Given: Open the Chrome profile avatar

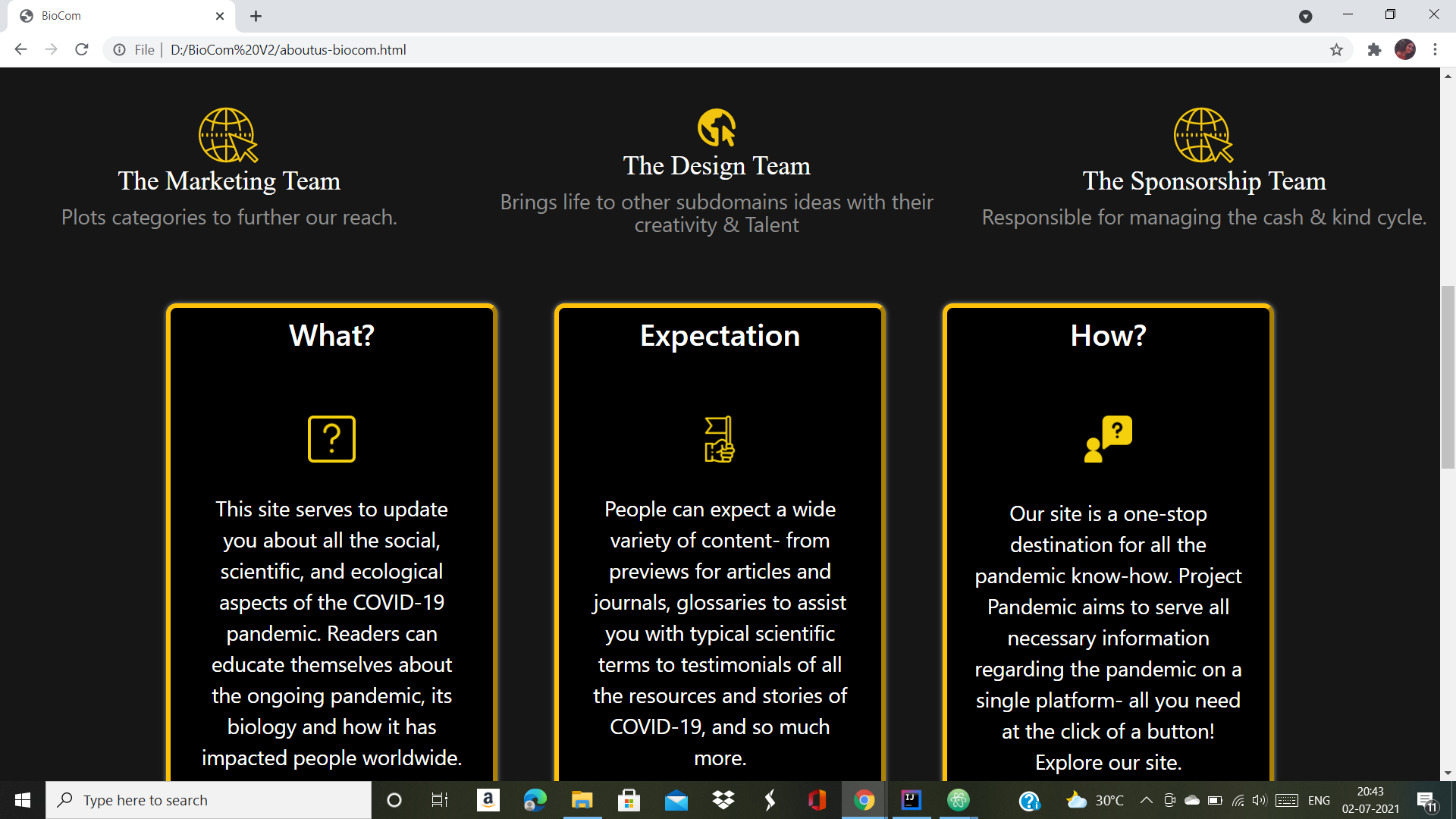Looking at the screenshot, I should (x=1405, y=49).
